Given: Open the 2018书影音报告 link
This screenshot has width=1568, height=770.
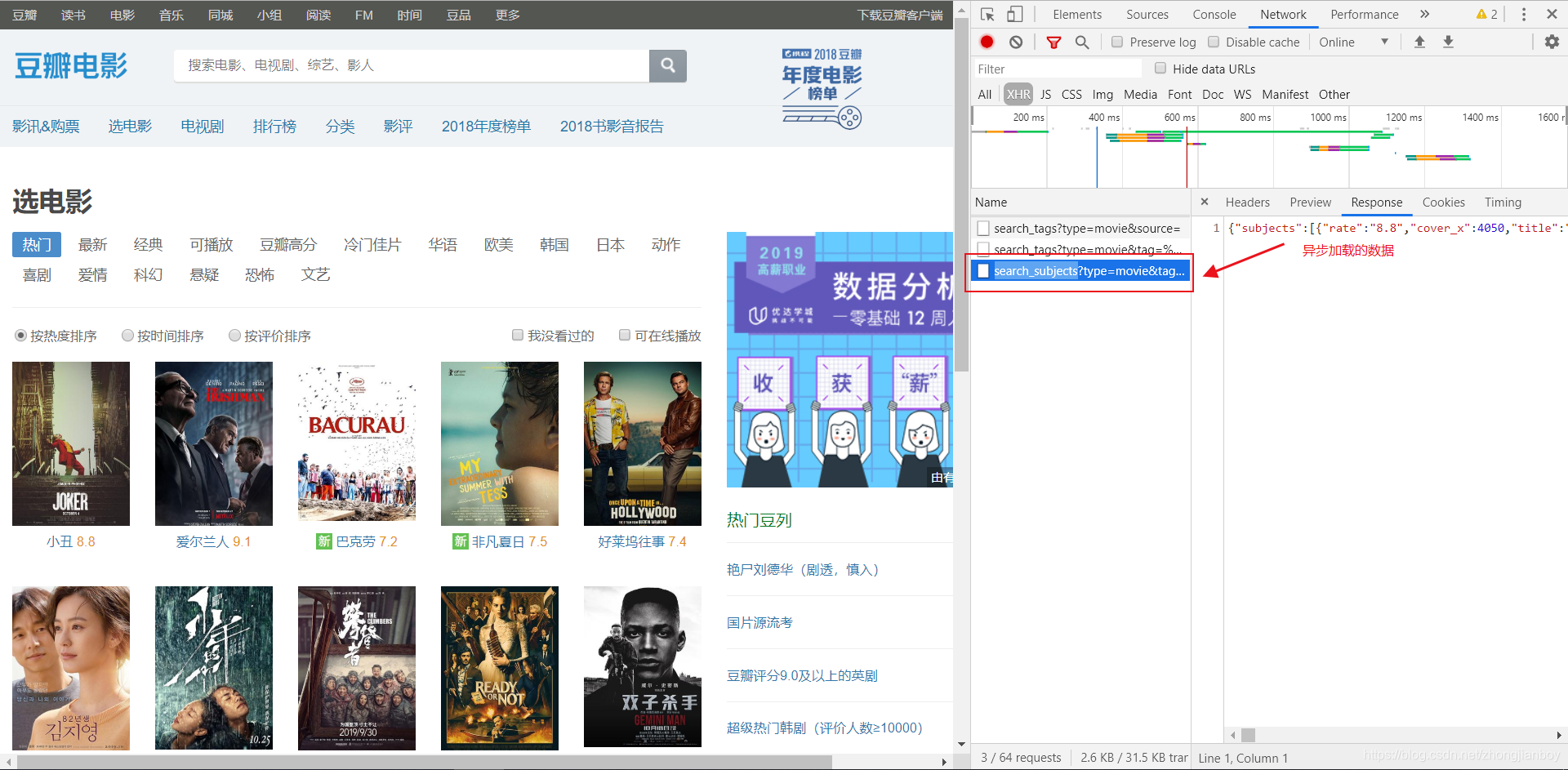Looking at the screenshot, I should point(612,127).
